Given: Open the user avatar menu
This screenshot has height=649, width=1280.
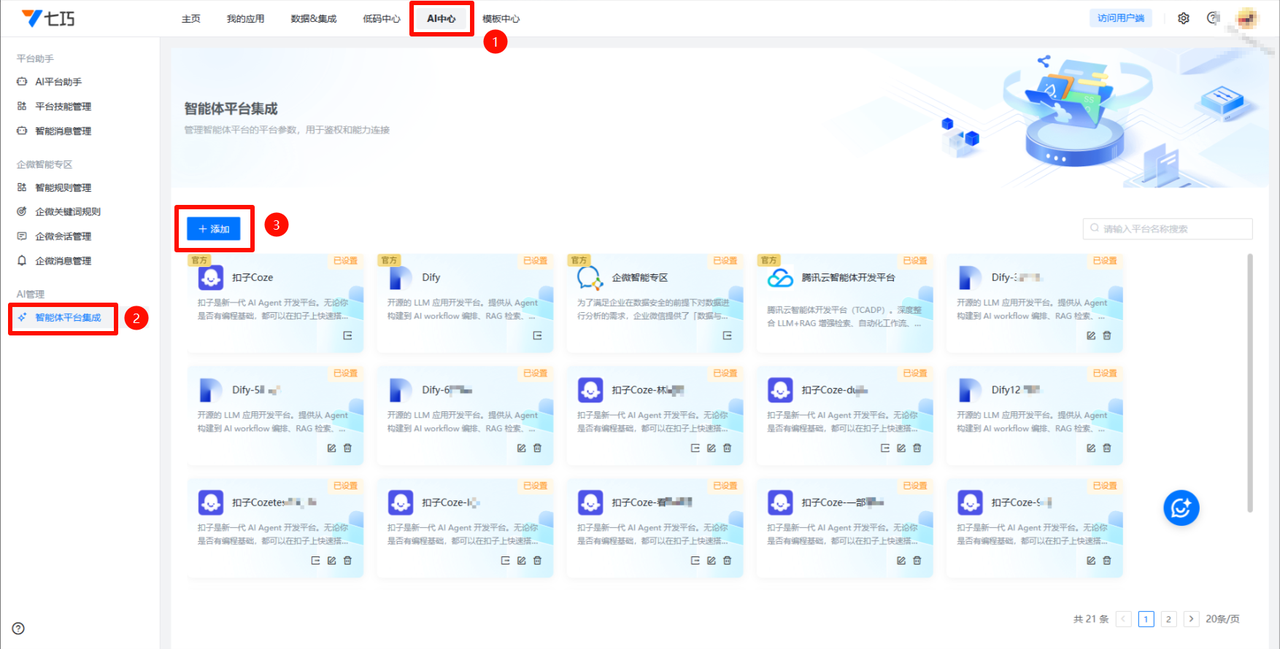Looking at the screenshot, I should 1246,18.
